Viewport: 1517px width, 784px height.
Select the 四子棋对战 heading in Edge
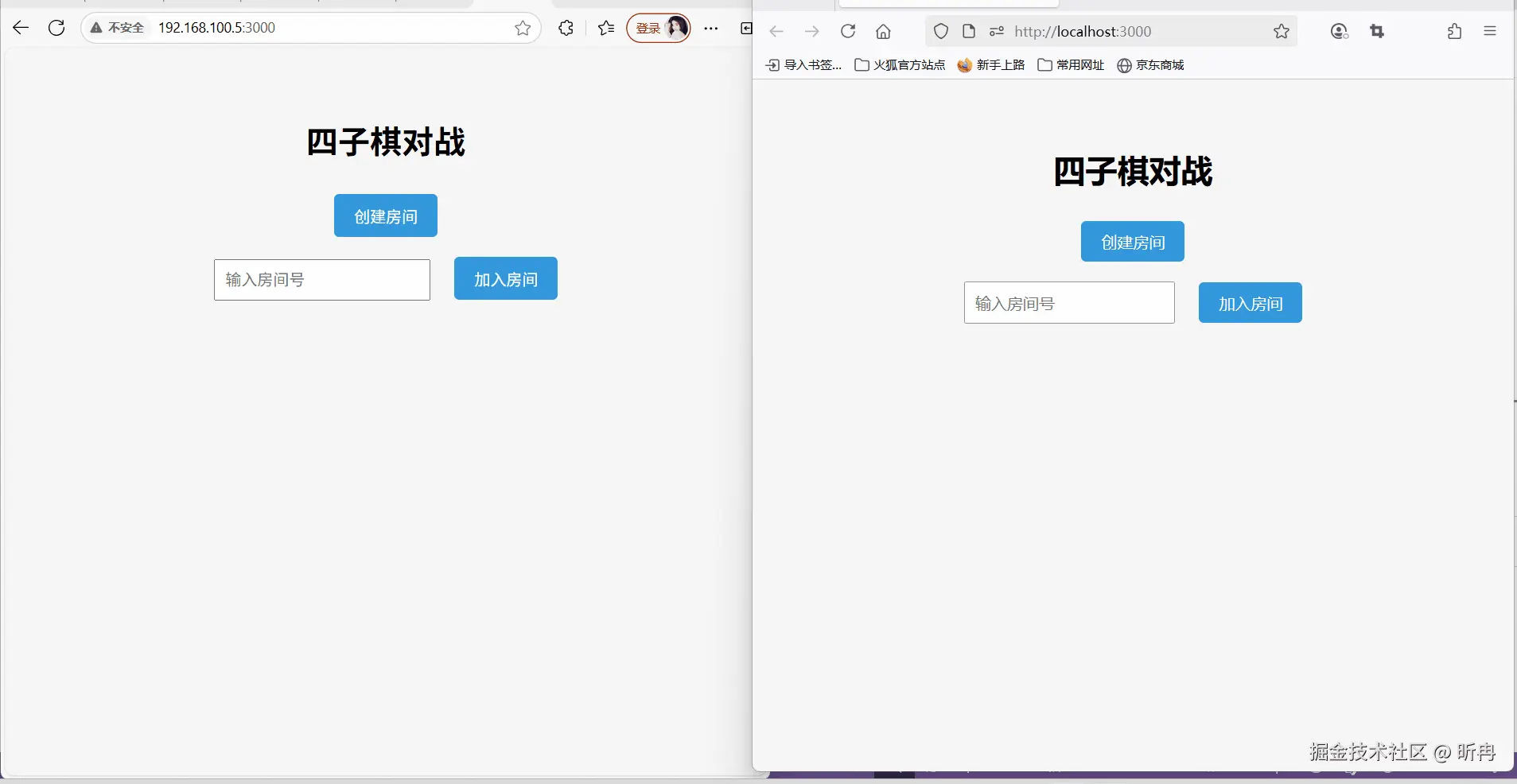click(x=386, y=142)
